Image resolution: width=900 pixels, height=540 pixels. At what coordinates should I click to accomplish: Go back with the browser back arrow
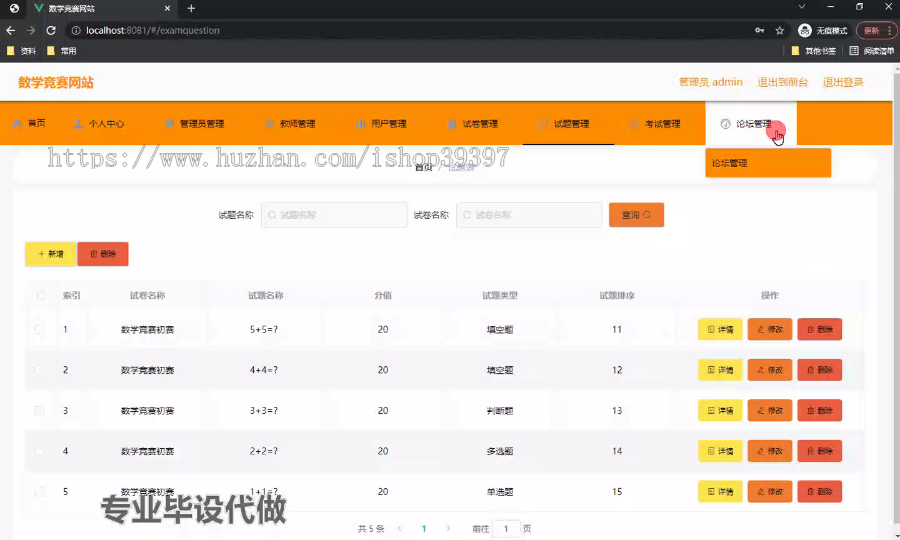point(11,30)
